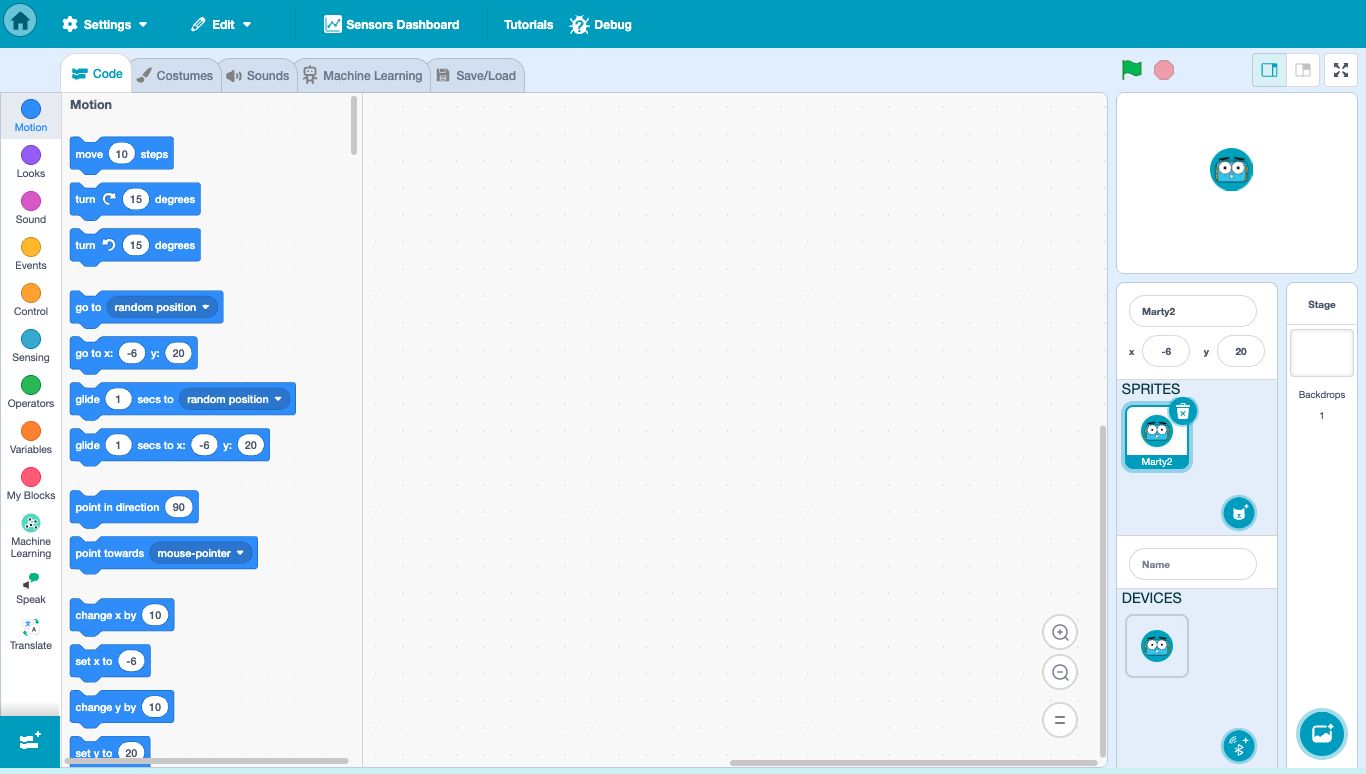Open the Translate block category
1366x774 pixels.
tap(31, 634)
